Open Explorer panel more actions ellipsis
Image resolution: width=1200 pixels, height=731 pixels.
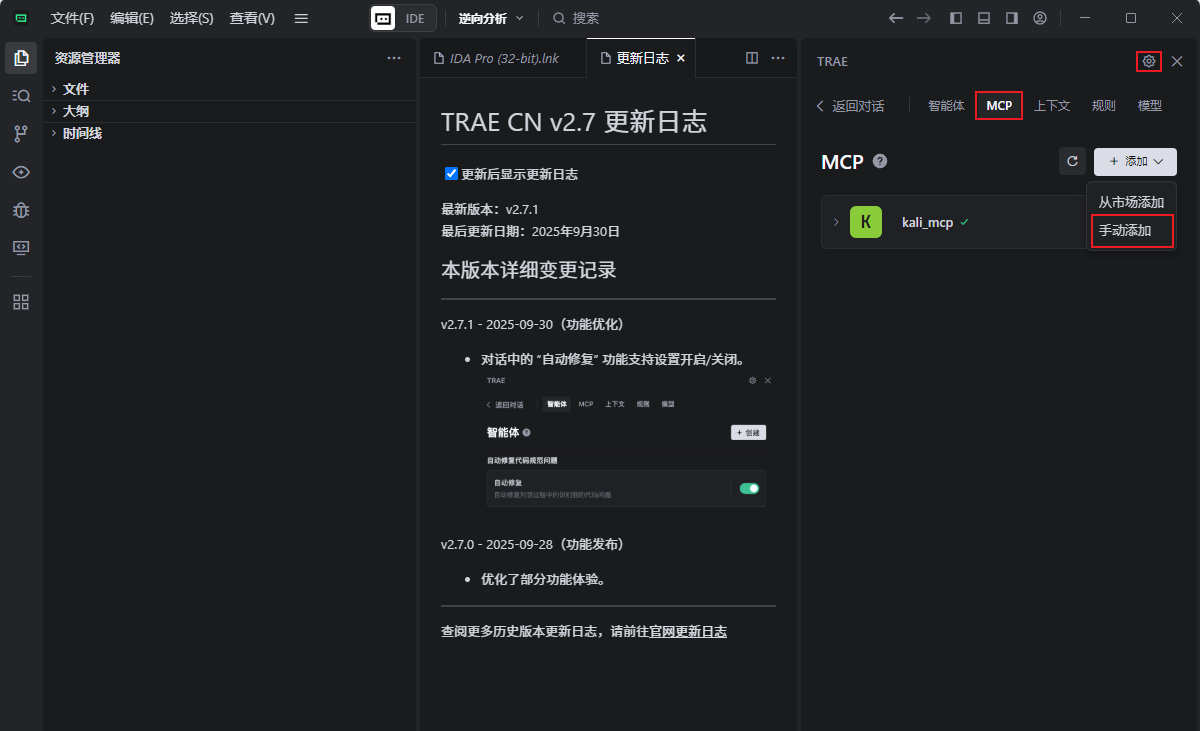pos(394,58)
